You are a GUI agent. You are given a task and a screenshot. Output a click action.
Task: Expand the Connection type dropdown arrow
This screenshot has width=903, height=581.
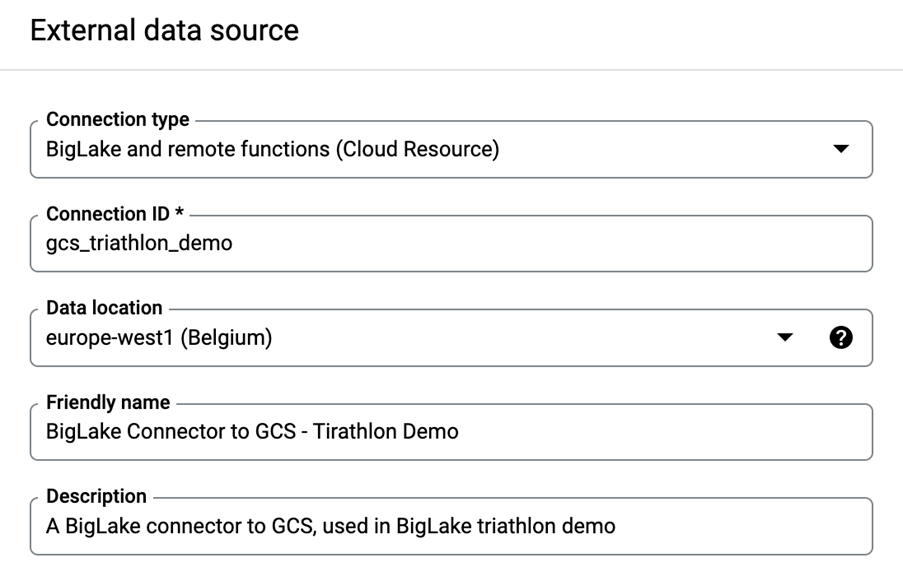[x=841, y=150]
